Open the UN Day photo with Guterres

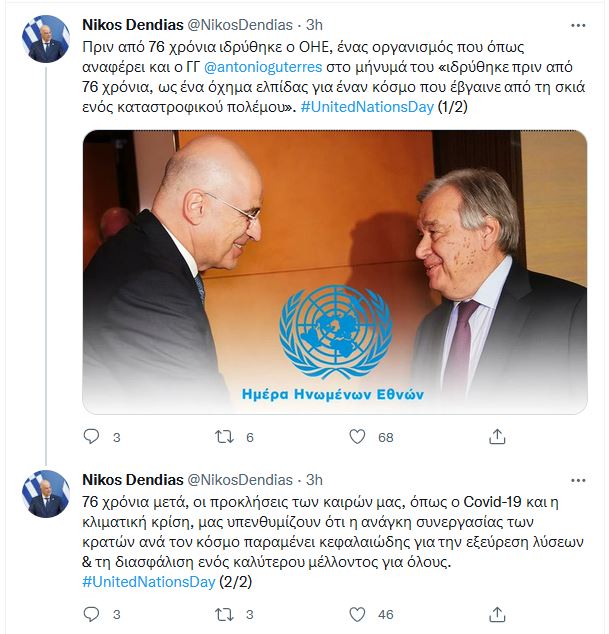(335, 272)
